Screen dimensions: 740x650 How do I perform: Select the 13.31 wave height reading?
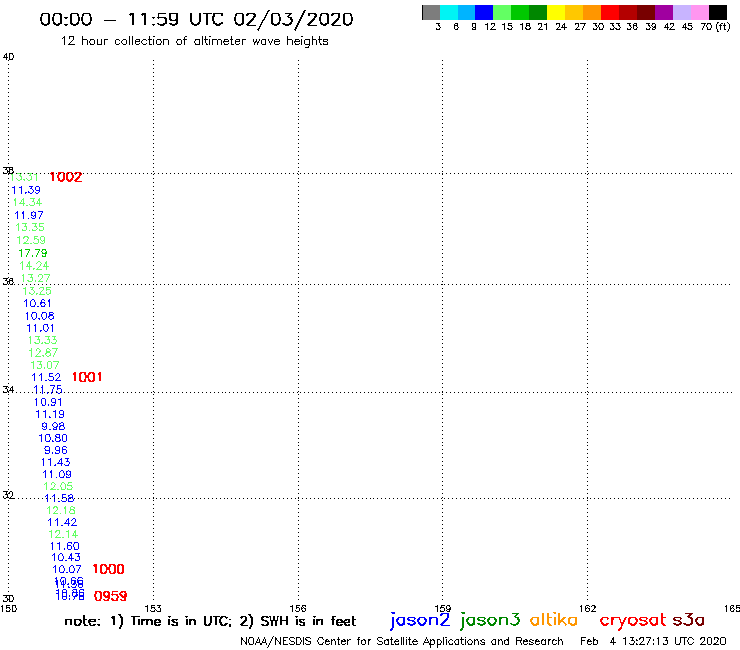click(x=24, y=177)
